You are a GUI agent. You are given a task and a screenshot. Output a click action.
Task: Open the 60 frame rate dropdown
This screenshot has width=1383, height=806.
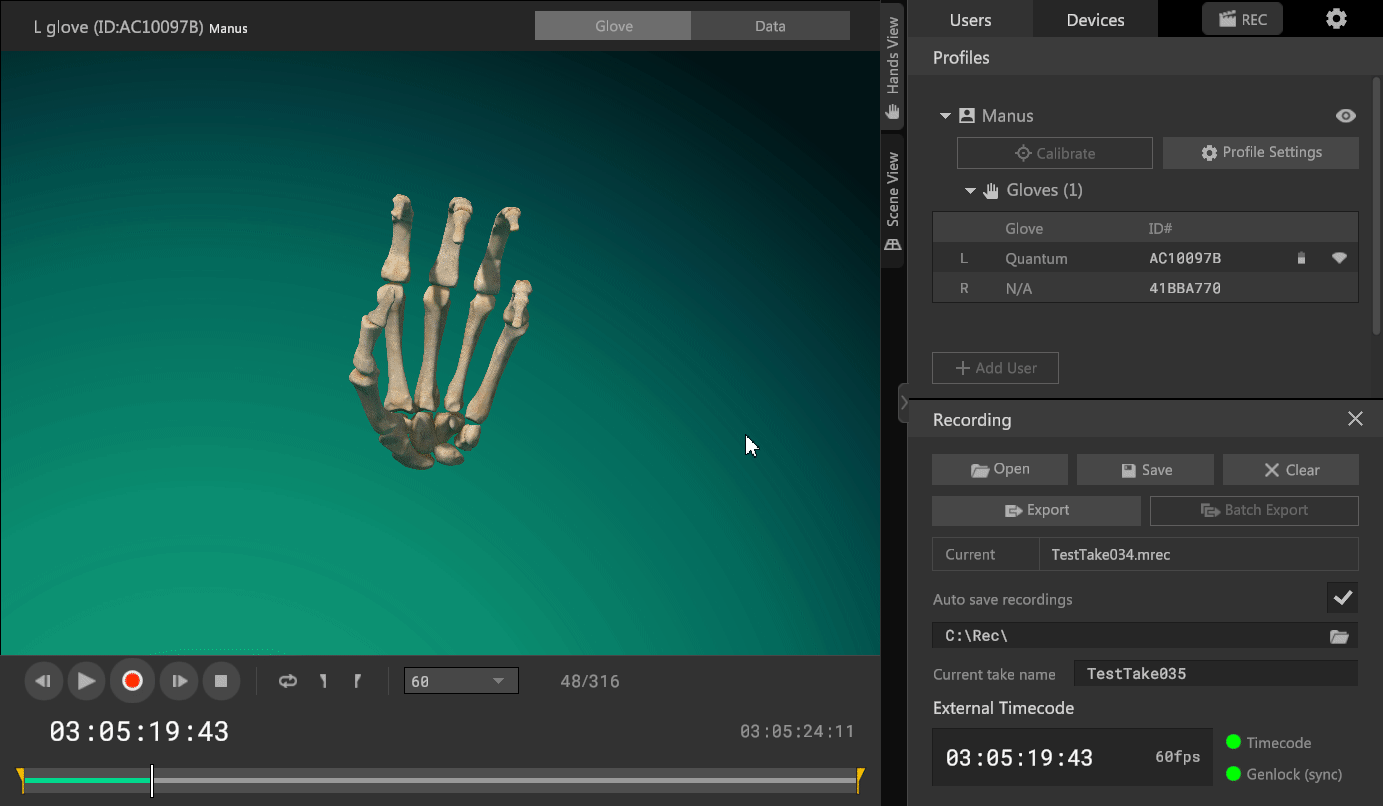pos(461,681)
